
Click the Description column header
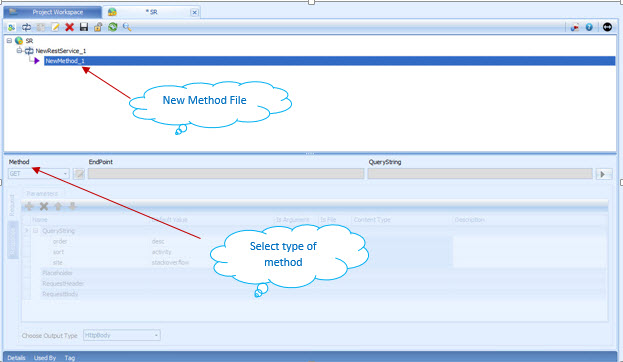[470, 220]
